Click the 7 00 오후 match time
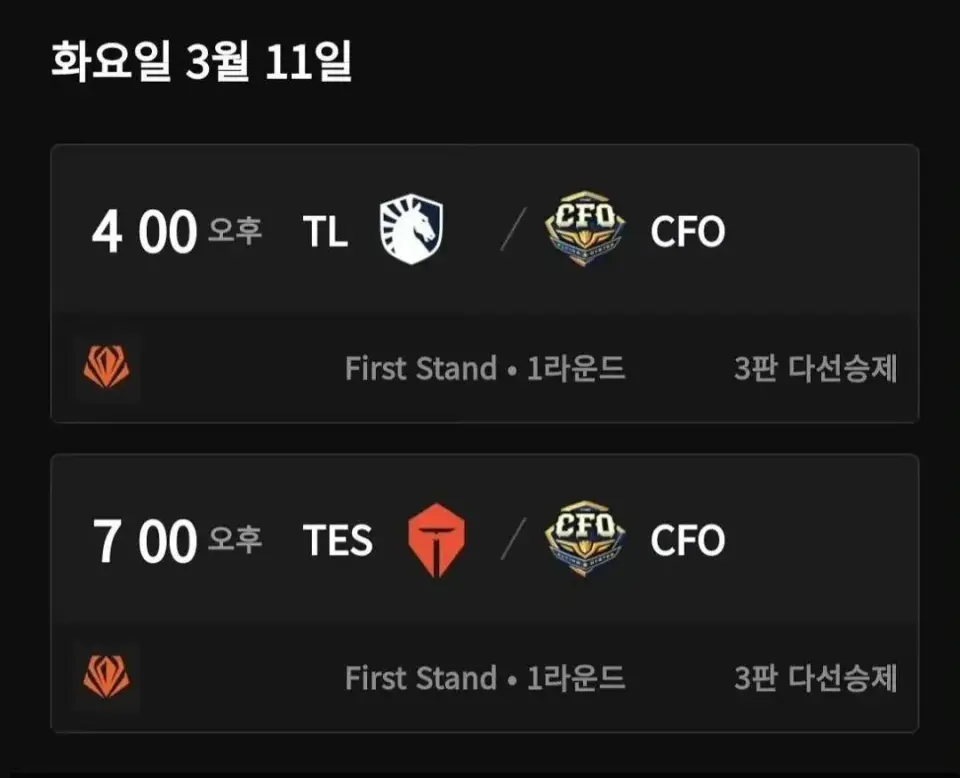Image resolution: width=960 pixels, height=778 pixels. pos(177,540)
